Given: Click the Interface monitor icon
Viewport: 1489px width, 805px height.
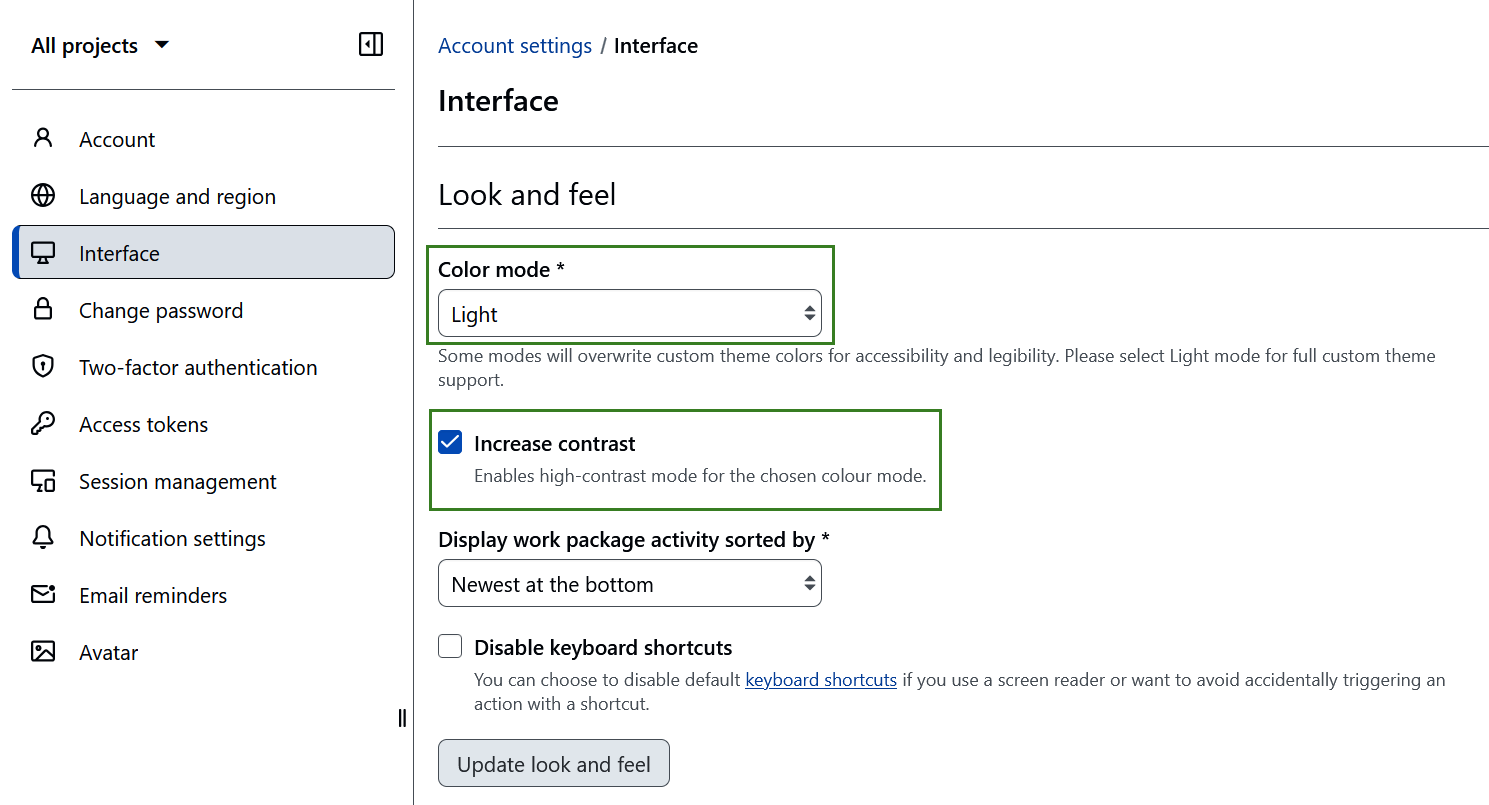Looking at the screenshot, I should (x=43, y=252).
